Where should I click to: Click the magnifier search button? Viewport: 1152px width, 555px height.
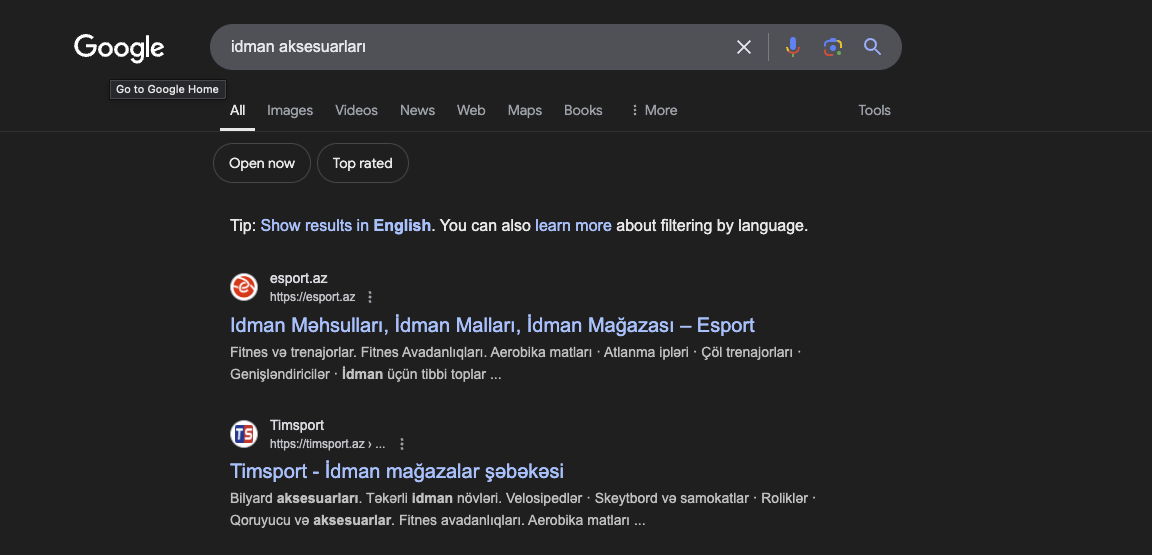pyautogui.click(x=872, y=47)
